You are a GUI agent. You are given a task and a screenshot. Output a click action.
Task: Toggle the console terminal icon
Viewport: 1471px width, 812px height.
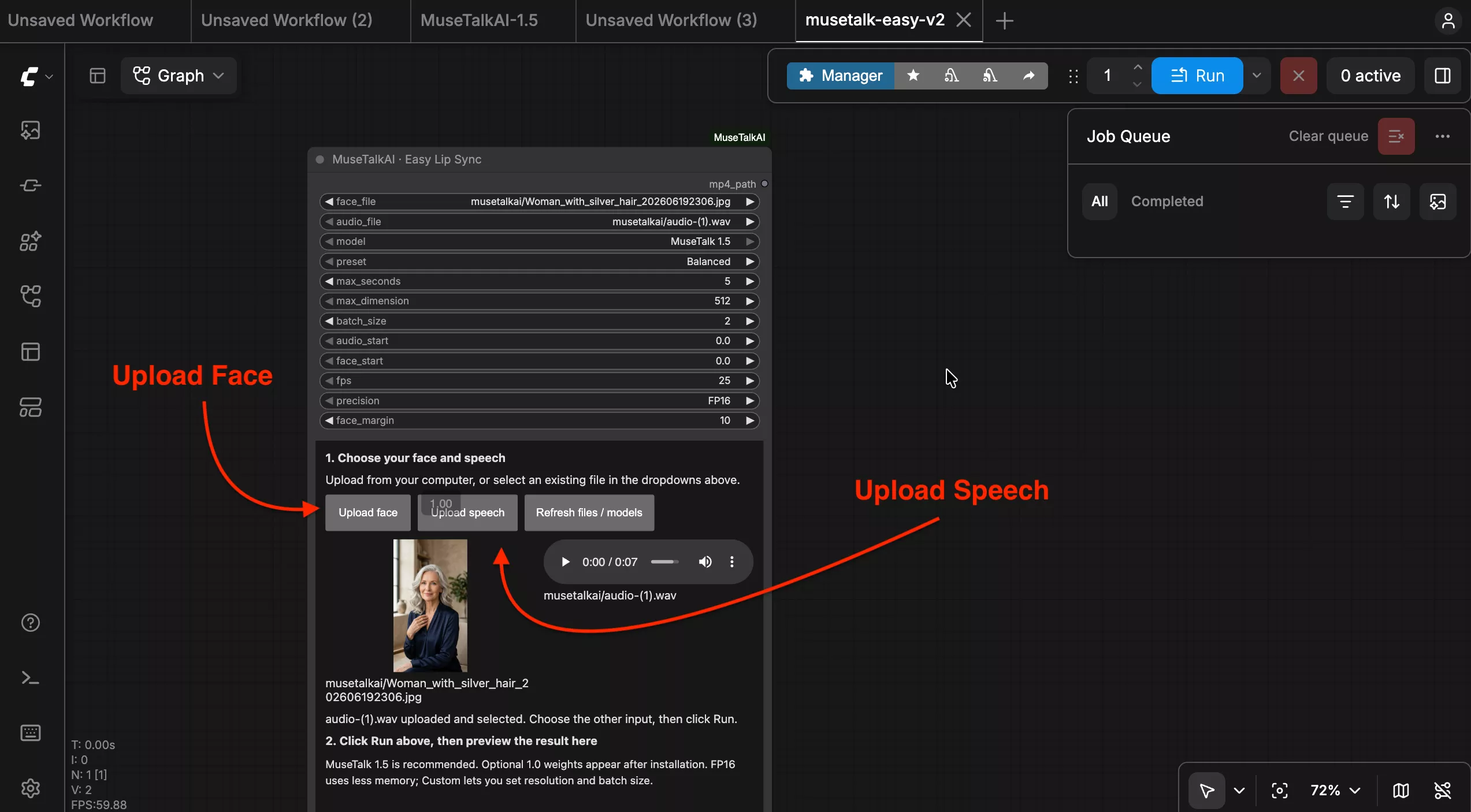30,678
